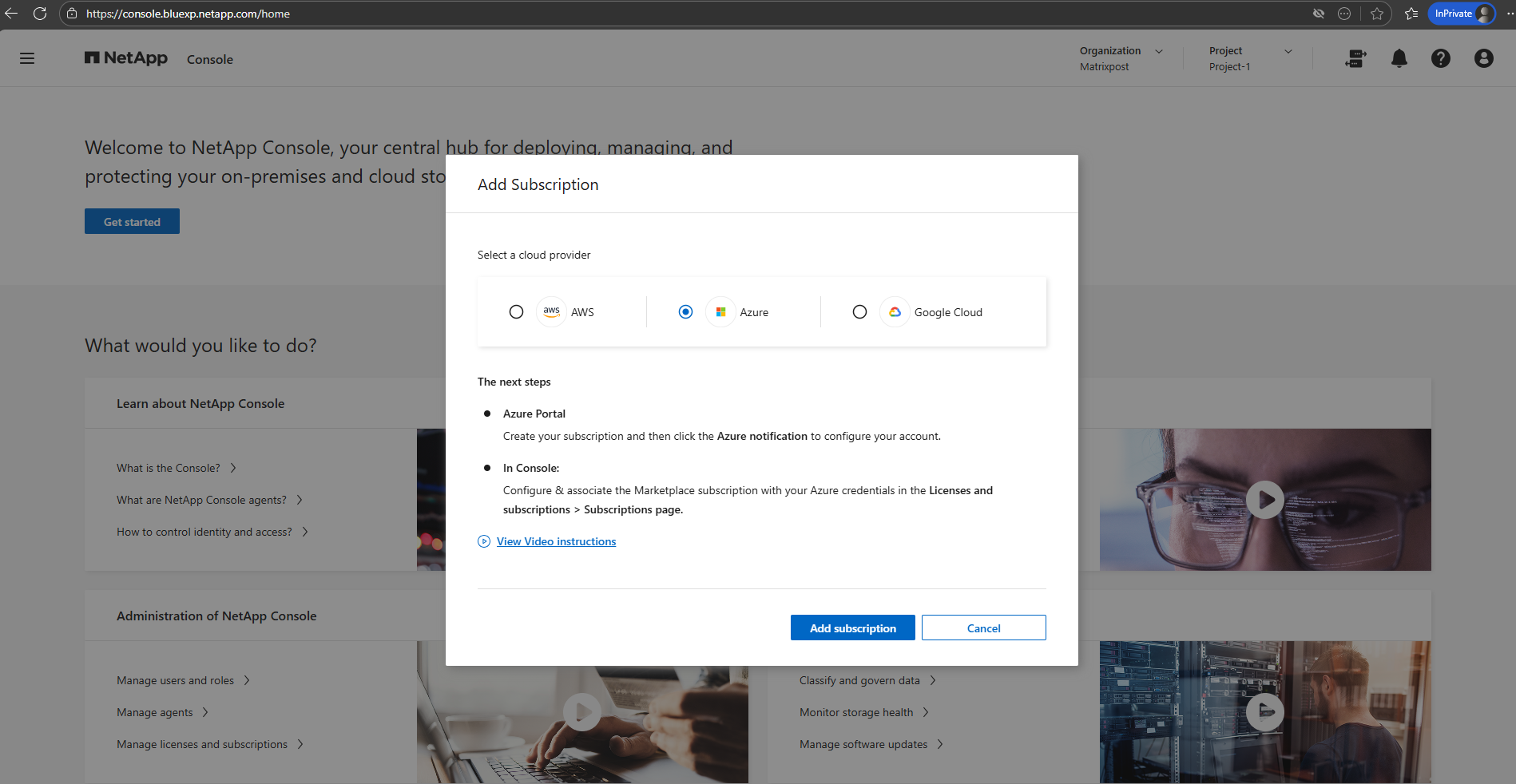
Task: Click the browser refresh icon
Action: tap(40, 14)
